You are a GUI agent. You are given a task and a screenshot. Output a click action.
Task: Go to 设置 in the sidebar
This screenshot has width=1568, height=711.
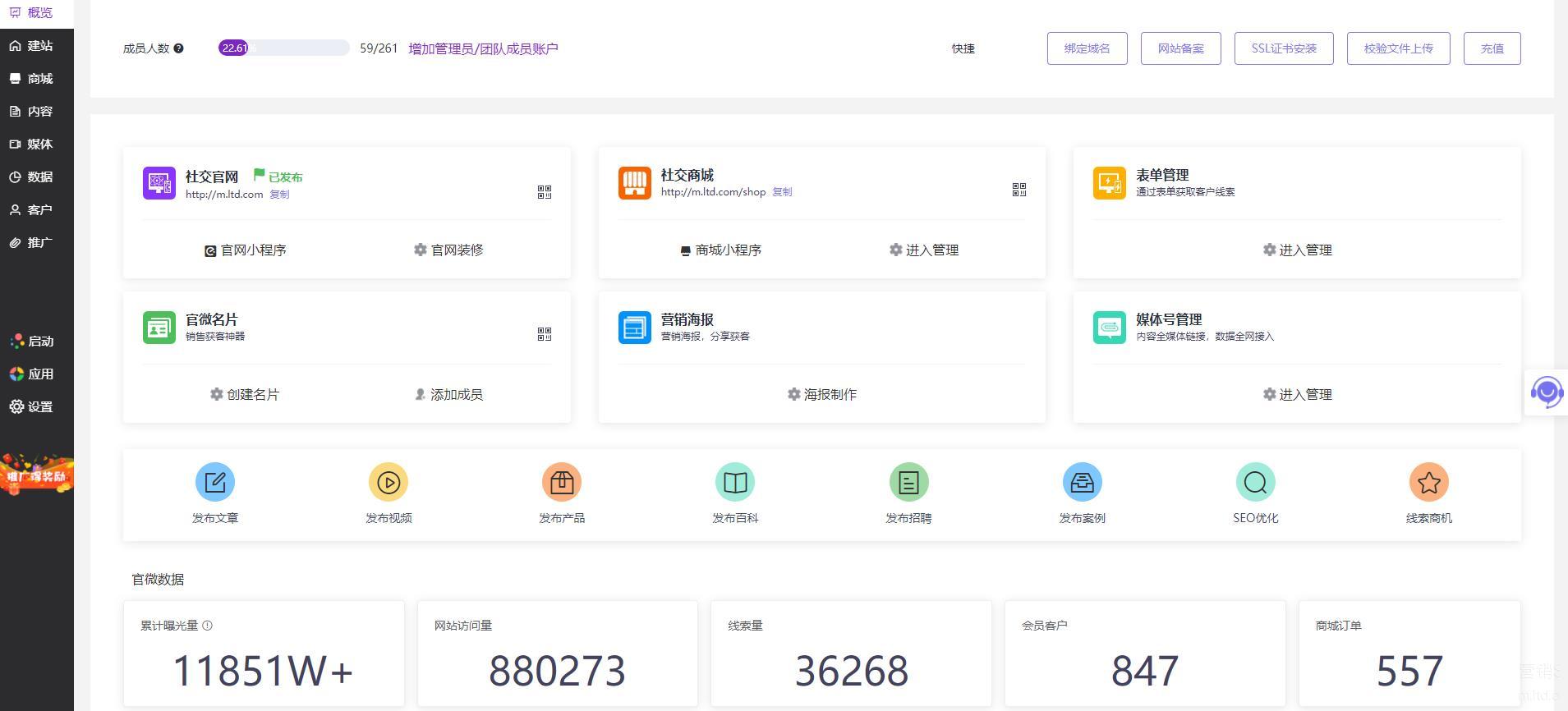[37, 407]
